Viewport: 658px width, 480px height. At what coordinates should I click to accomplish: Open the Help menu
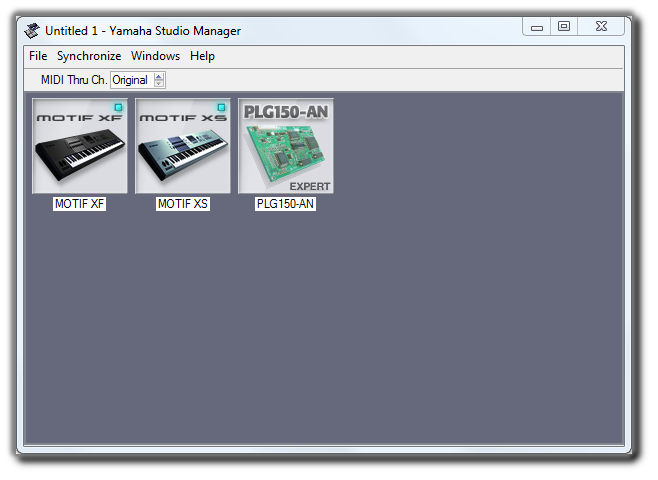point(202,56)
